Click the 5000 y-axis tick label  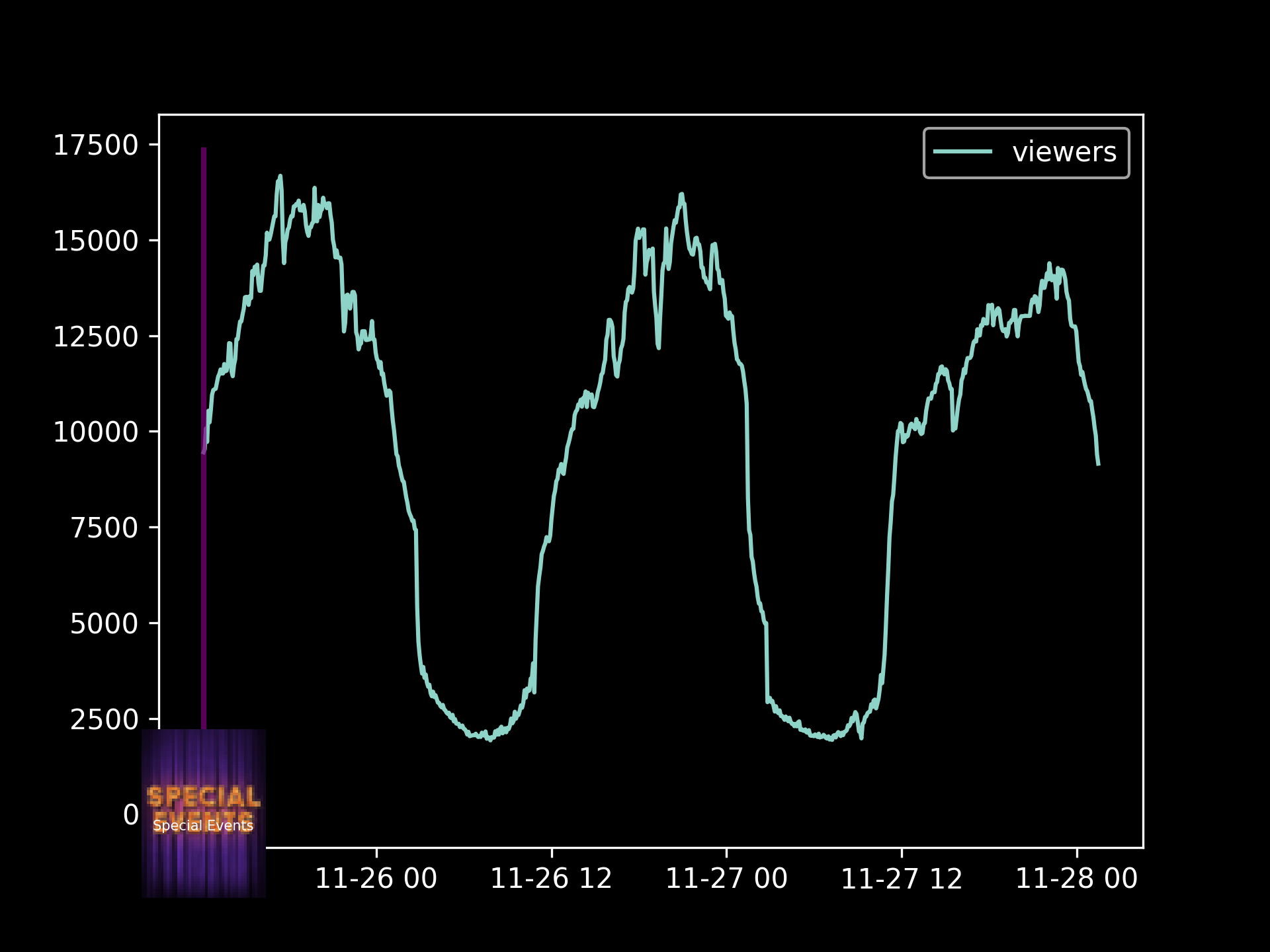click(x=105, y=624)
